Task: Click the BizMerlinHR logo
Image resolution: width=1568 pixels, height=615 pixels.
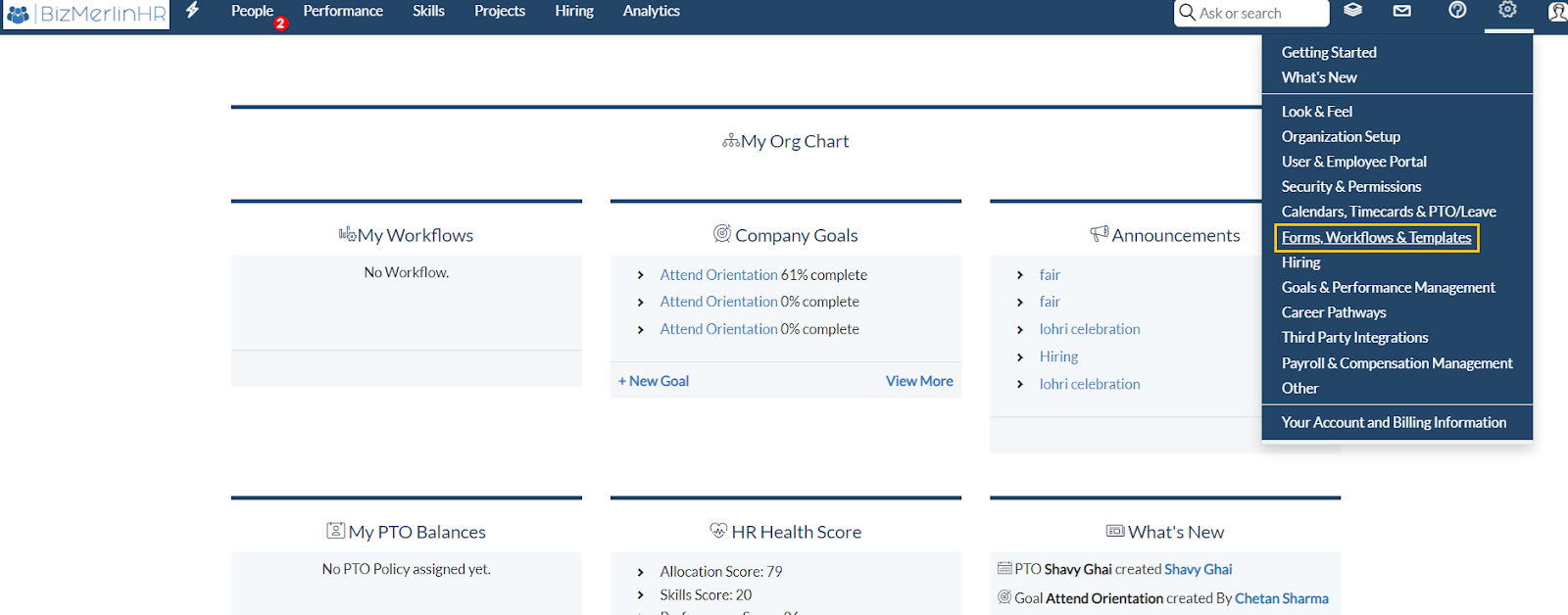Action: tap(86, 14)
